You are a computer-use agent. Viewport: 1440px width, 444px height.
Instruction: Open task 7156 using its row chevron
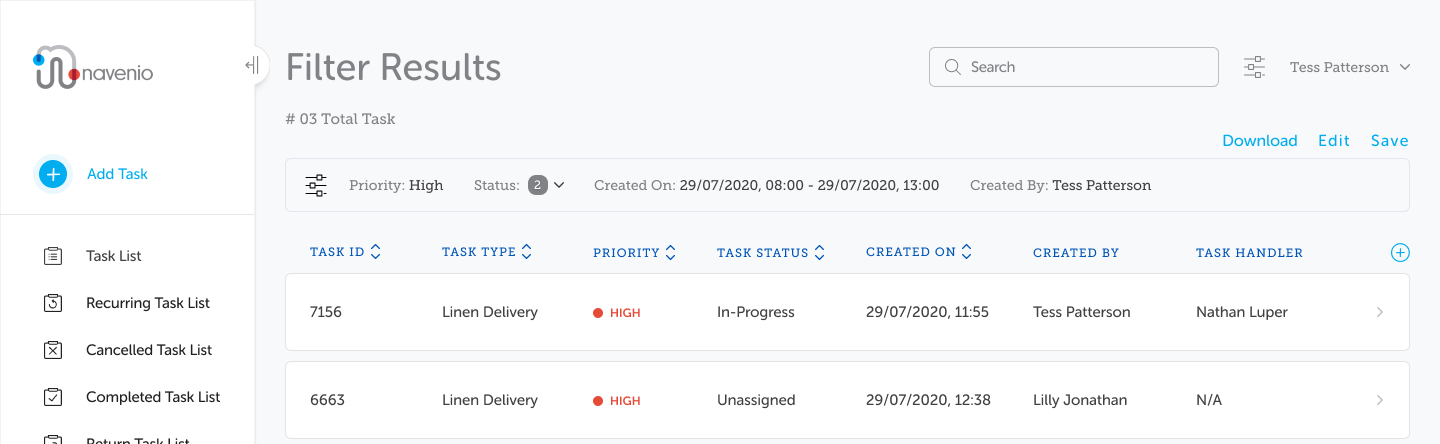click(1380, 312)
